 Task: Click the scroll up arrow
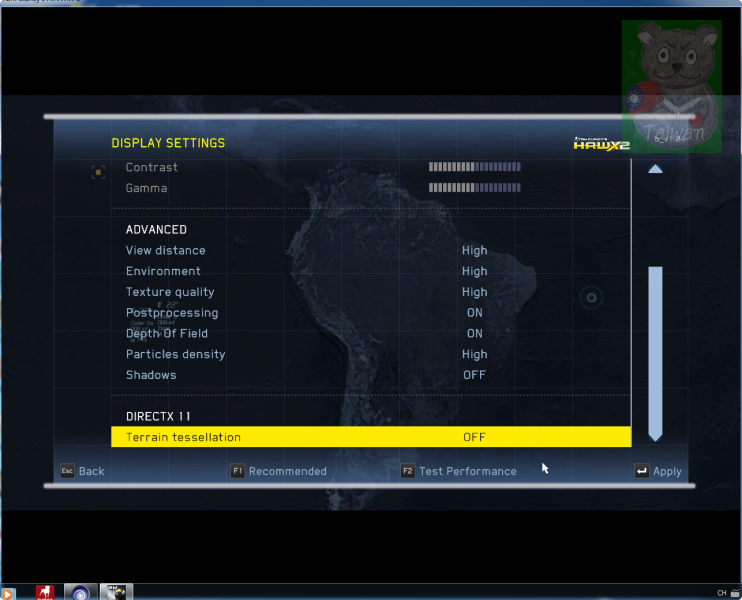tap(655, 169)
